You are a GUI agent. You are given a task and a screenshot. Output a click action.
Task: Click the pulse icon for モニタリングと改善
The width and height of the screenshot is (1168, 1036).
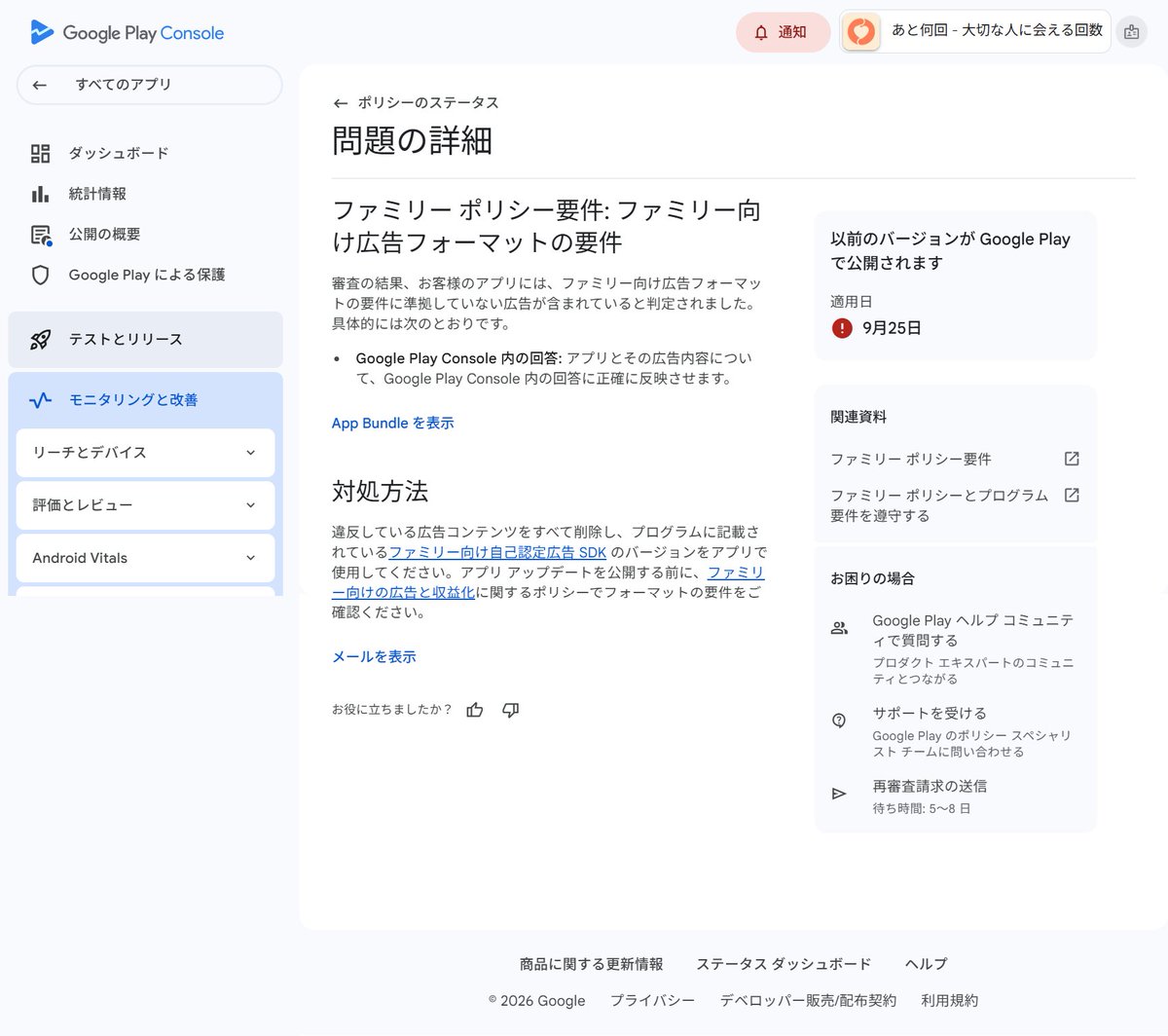[40, 400]
